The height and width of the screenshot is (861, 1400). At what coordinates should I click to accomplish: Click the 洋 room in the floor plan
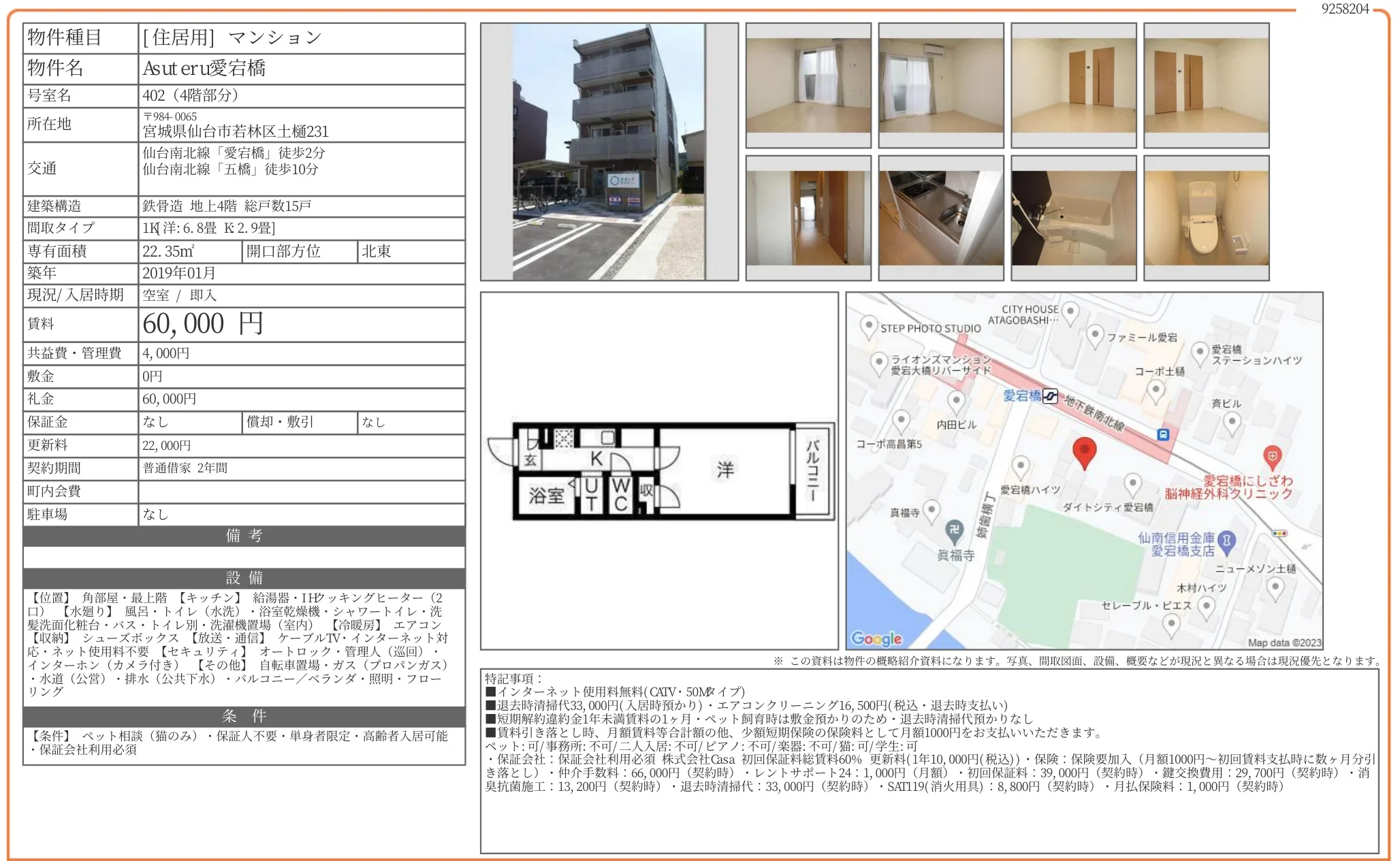[725, 470]
